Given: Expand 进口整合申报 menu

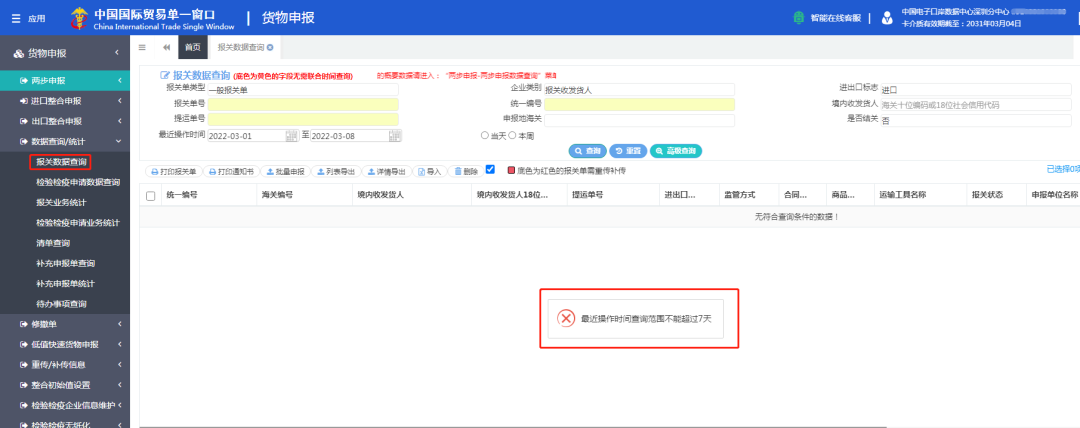Looking at the screenshot, I should click(65, 101).
